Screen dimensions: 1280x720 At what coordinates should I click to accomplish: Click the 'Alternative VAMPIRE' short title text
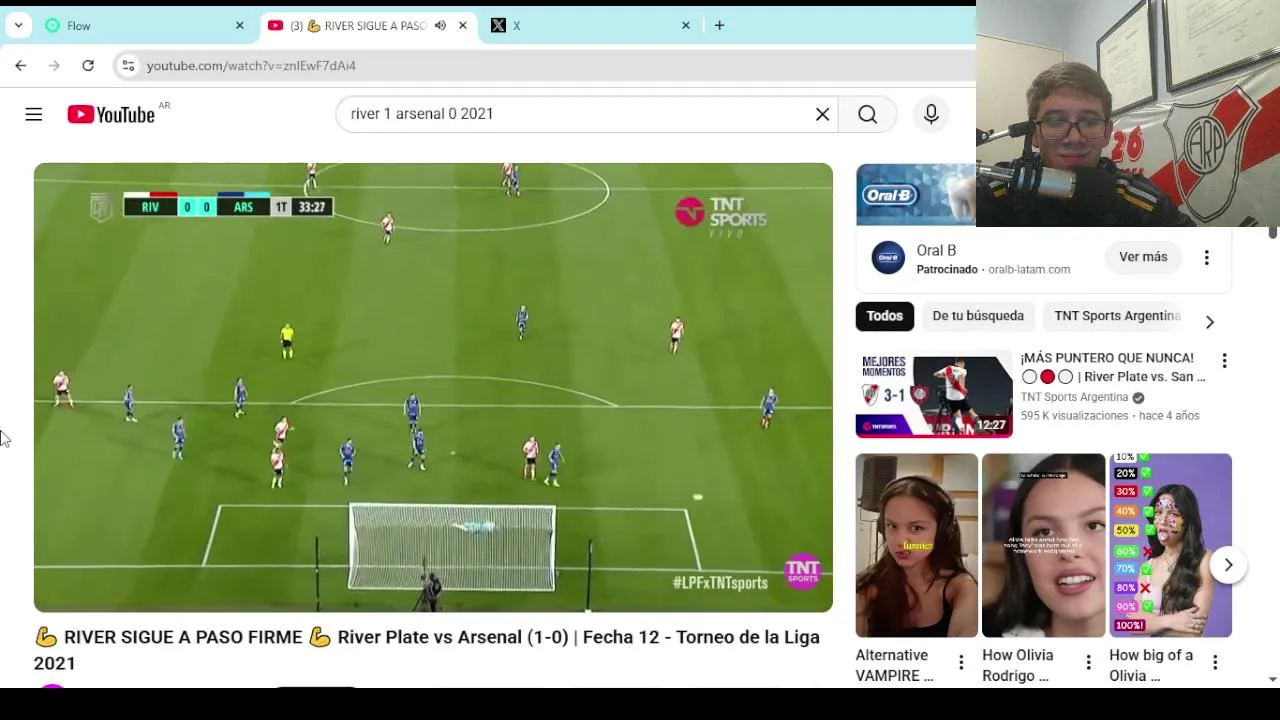(x=895, y=665)
